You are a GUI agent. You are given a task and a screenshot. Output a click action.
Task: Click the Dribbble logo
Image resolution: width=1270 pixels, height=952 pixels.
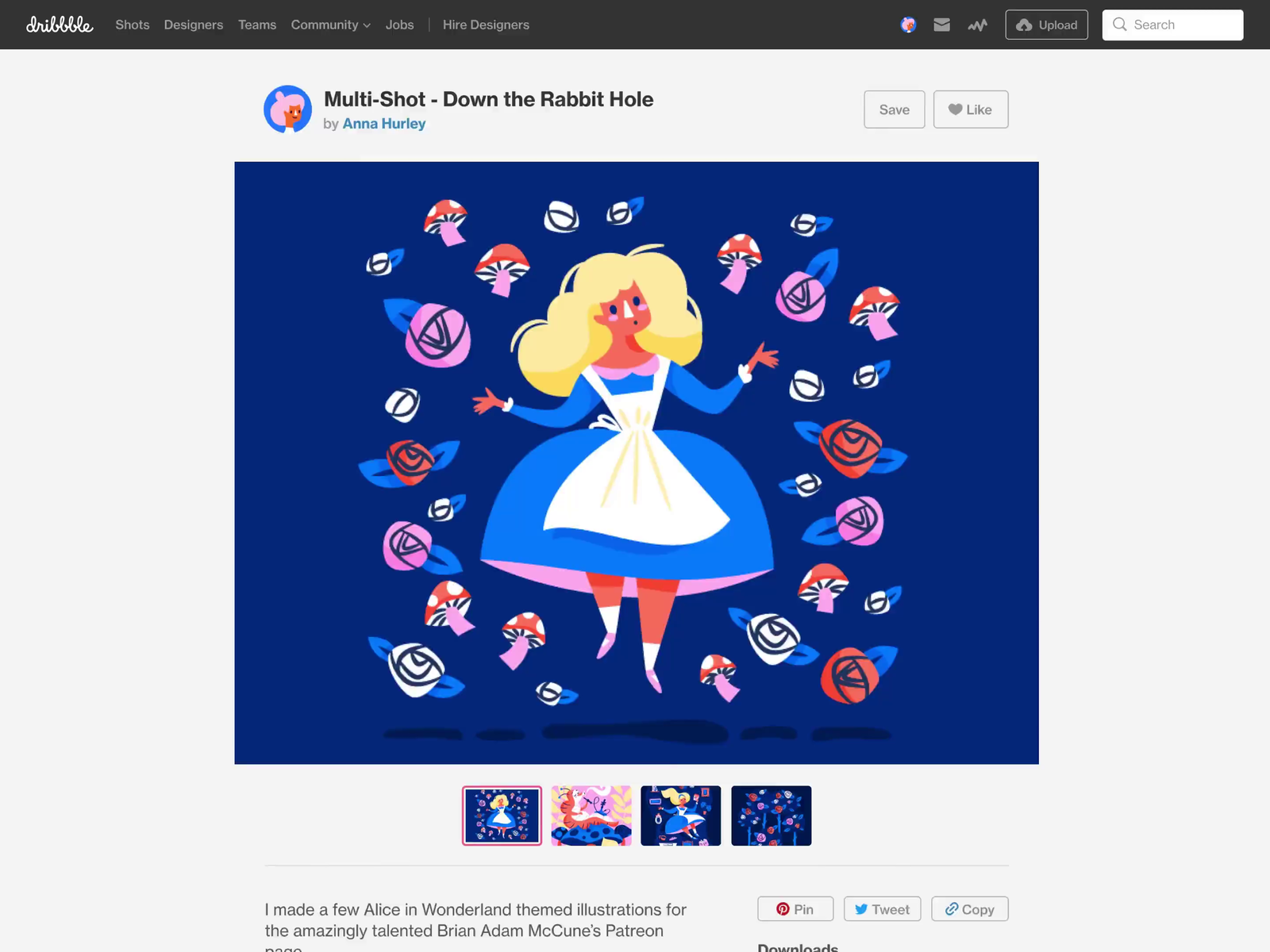pyautogui.click(x=60, y=25)
